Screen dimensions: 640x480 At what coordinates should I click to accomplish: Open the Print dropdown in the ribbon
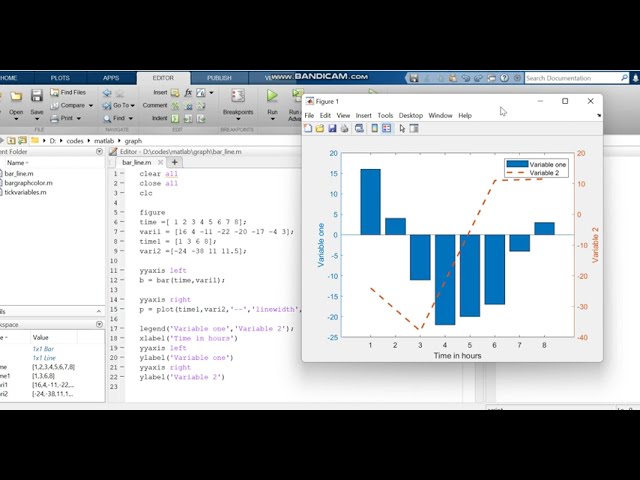pyautogui.click(x=65, y=118)
